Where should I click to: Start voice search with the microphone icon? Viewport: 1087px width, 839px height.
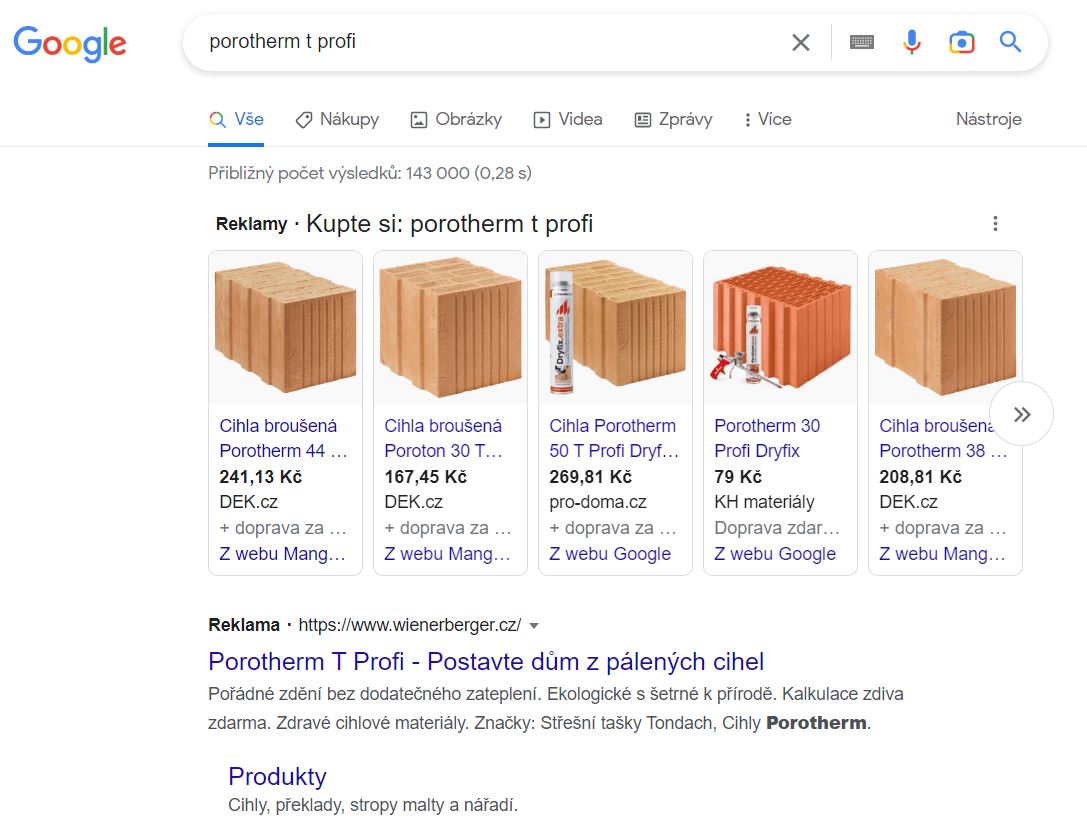click(912, 42)
